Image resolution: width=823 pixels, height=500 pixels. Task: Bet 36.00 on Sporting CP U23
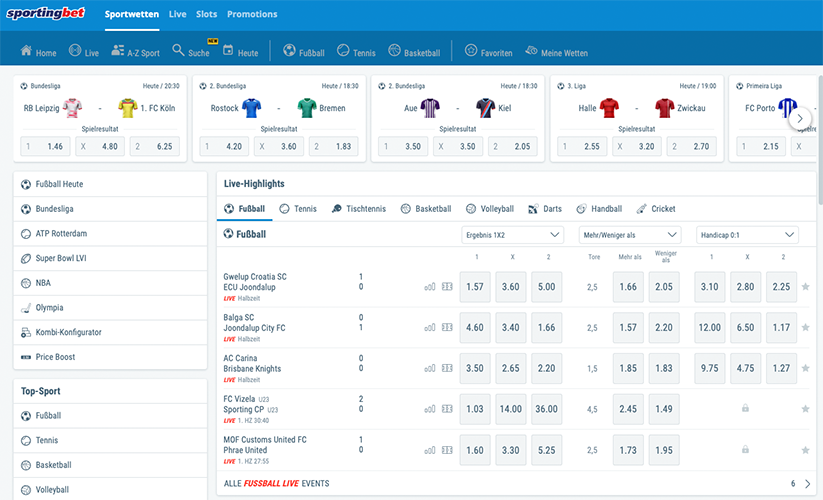(546, 409)
